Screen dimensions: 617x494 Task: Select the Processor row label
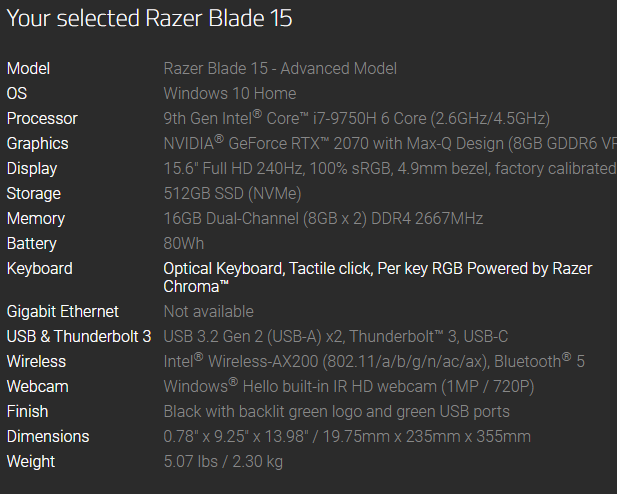tap(42, 119)
